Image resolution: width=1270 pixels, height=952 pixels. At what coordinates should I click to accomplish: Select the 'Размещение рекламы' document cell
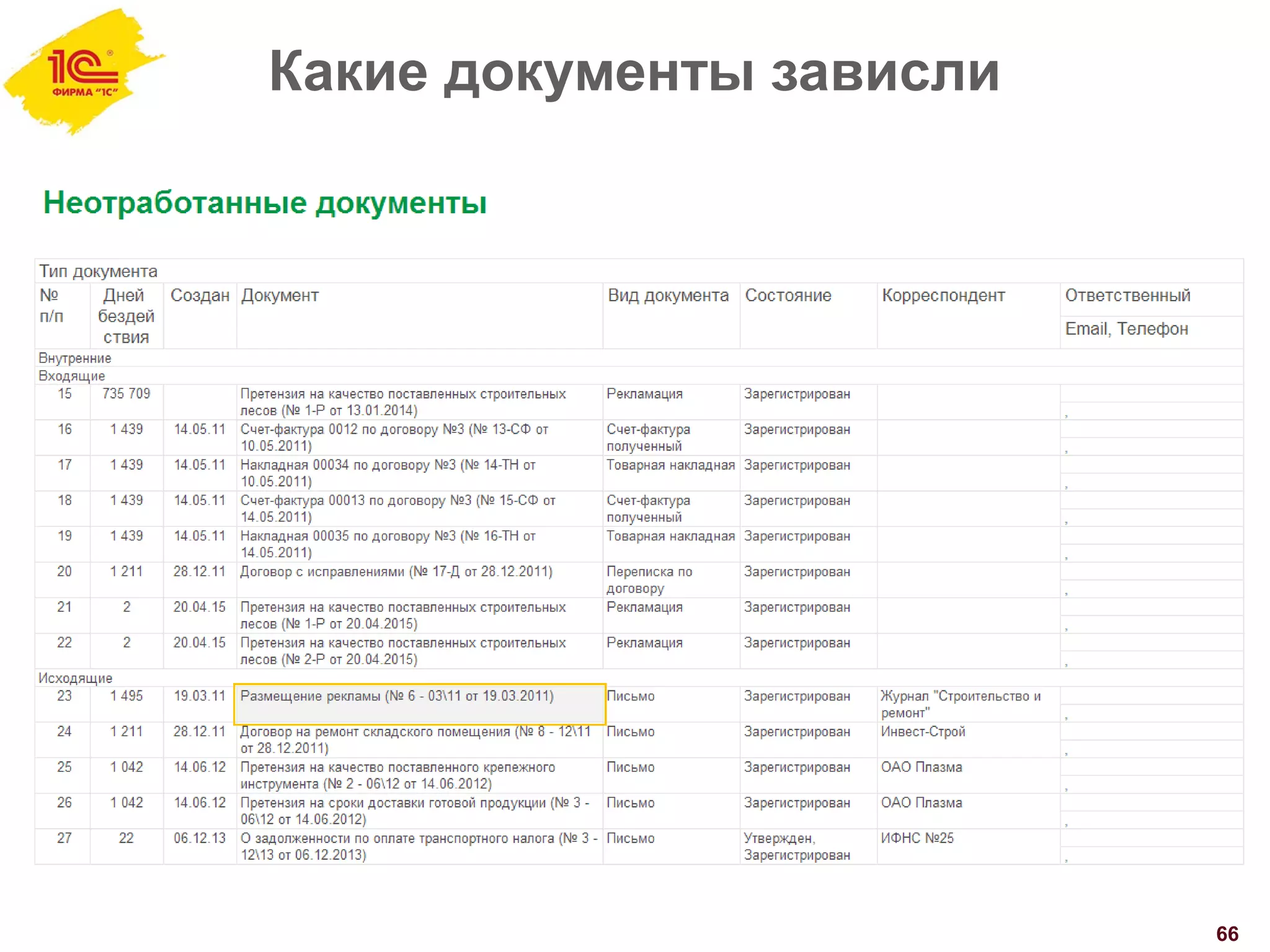coord(420,704)
